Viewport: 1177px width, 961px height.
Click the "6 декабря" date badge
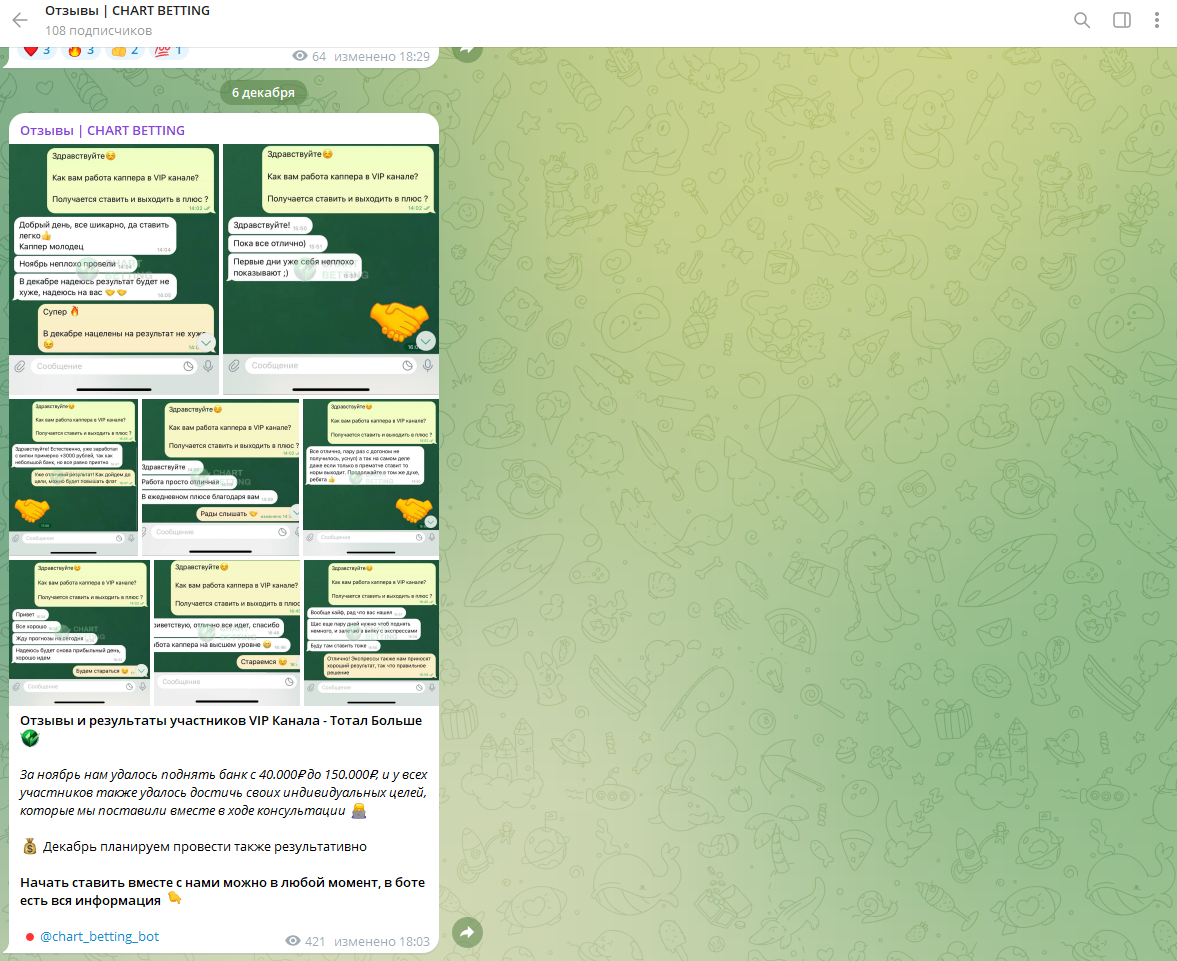[x=263, y=93]
